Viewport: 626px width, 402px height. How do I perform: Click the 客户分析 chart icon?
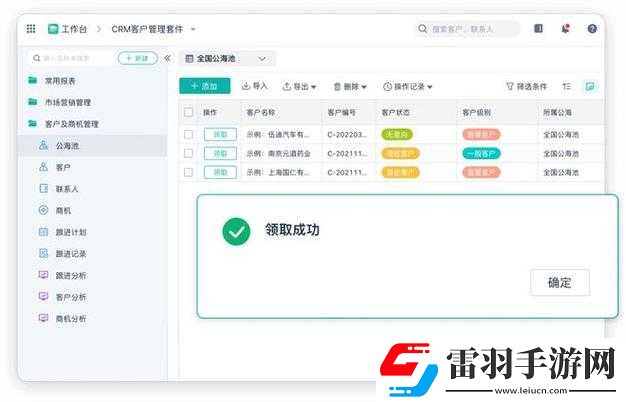point(44,296)
